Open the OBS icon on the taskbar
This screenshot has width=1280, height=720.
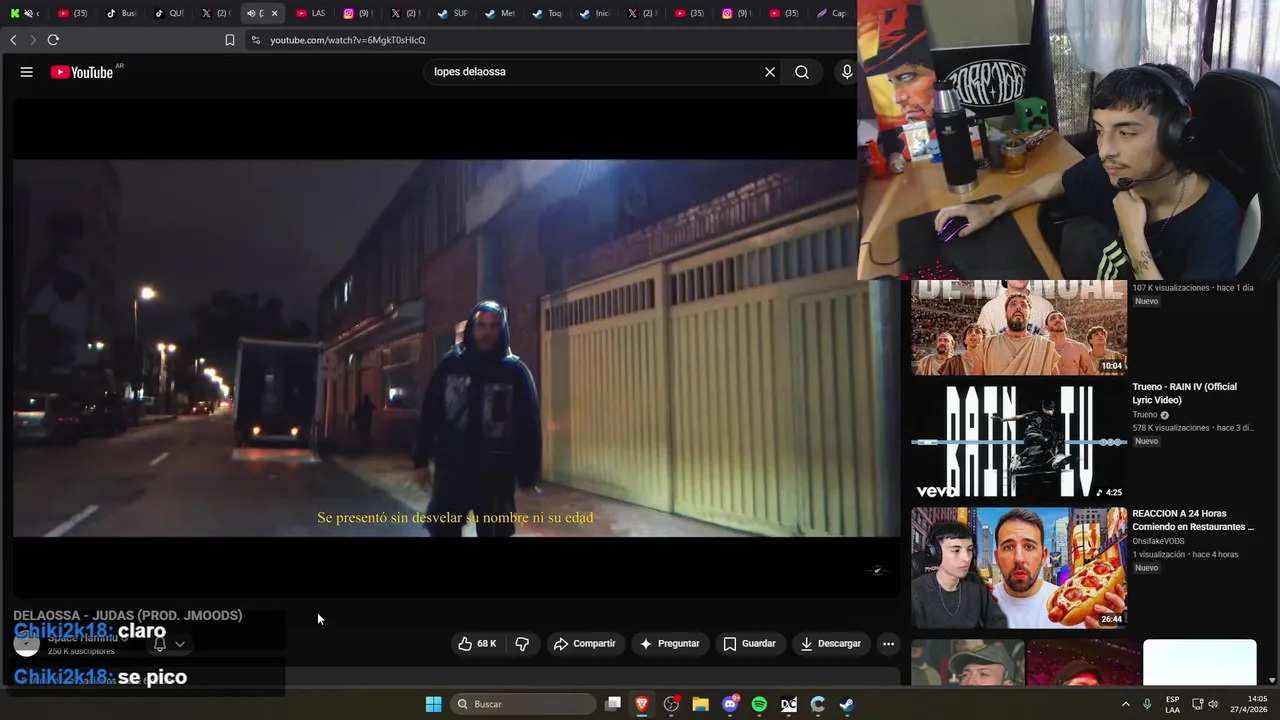click(x=672, y=704)
